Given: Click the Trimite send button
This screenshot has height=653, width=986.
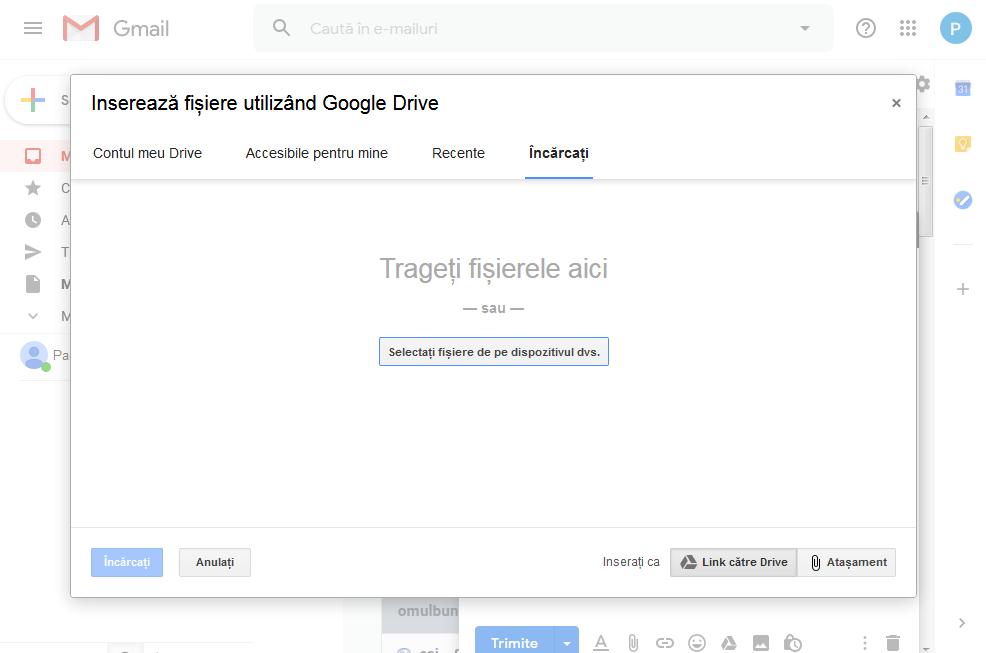Looking at the screenshot, I should (514, 641).
